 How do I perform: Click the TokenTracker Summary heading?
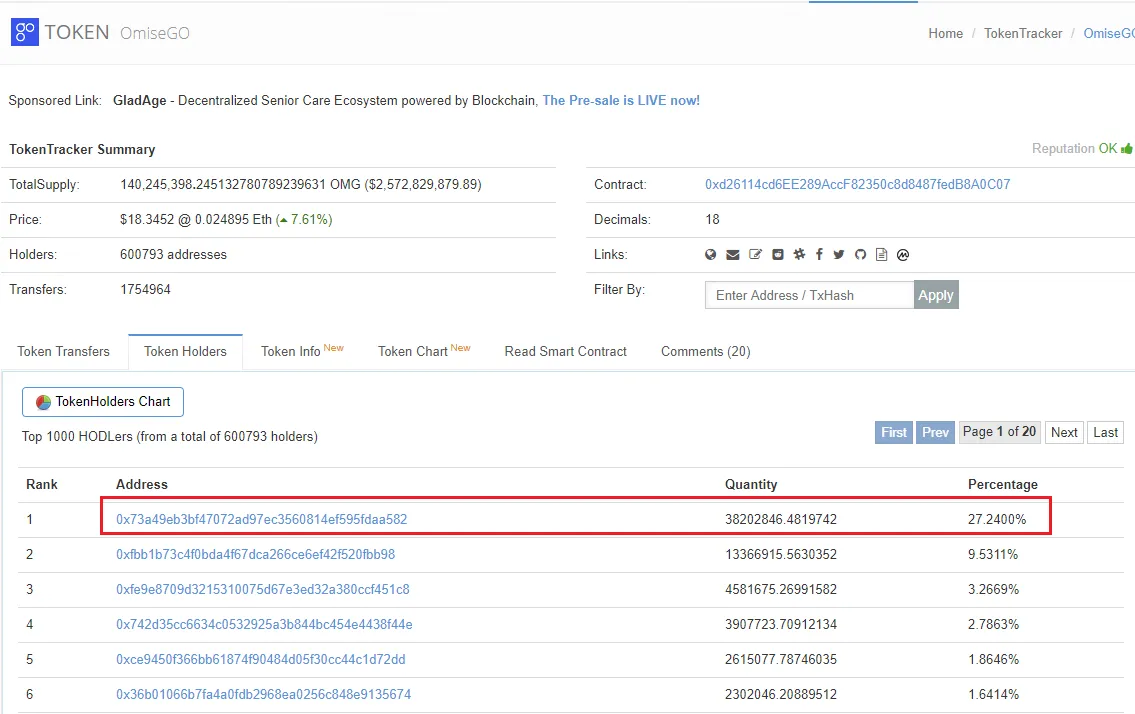click(82, 149)
